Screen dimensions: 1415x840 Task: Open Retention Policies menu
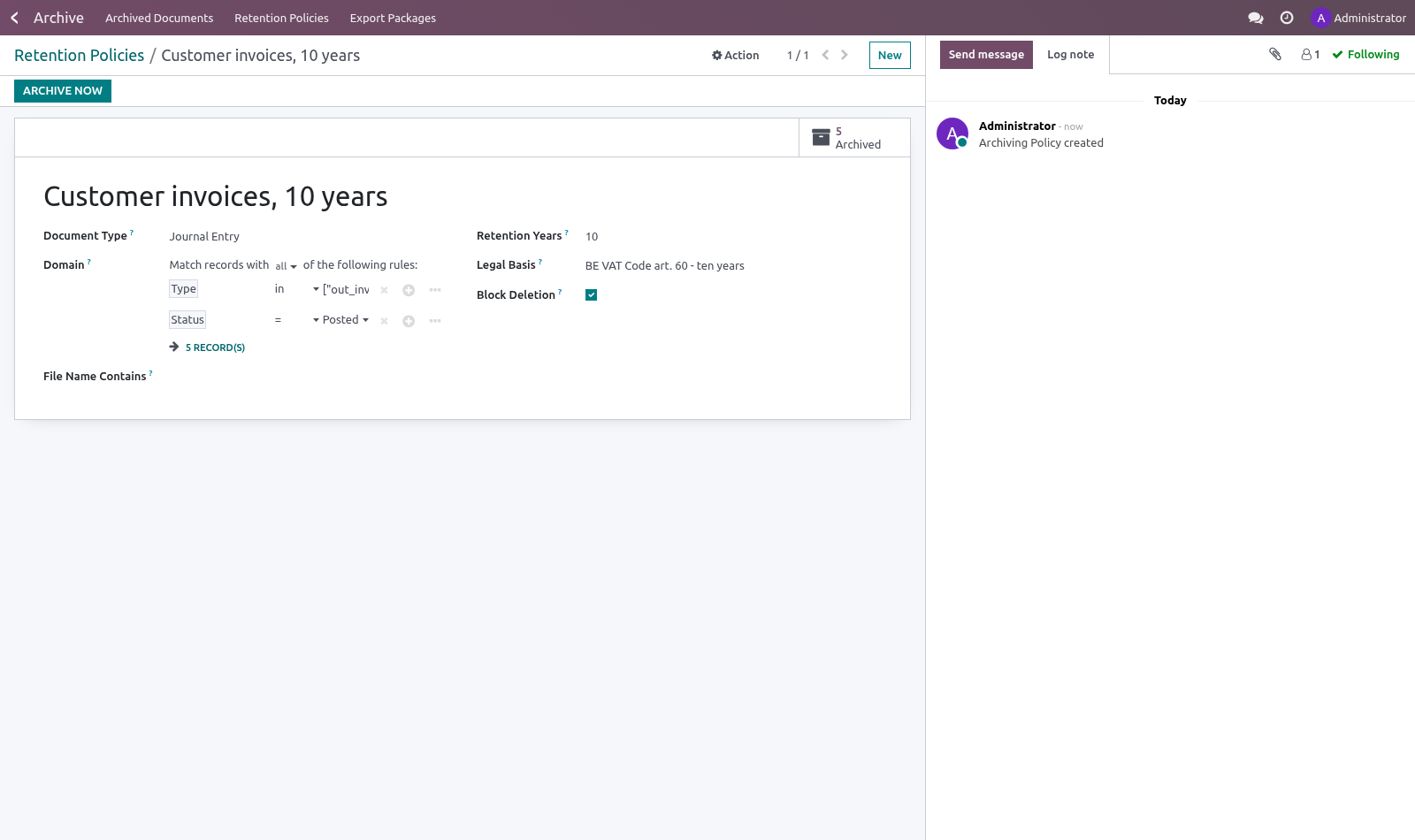click(x=281, y=18)
